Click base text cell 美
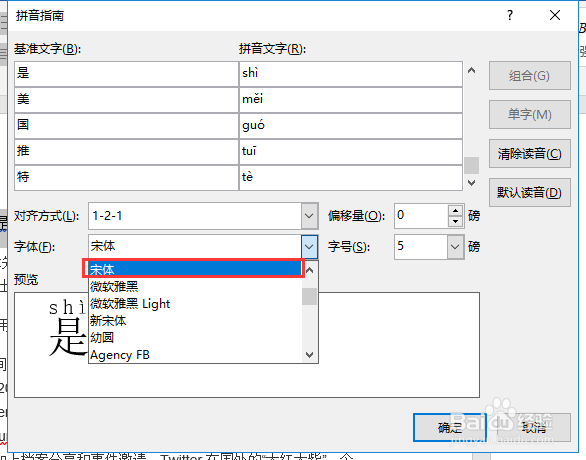The height and width of the screenshot is (460, 586). click(x=126, y=99)
